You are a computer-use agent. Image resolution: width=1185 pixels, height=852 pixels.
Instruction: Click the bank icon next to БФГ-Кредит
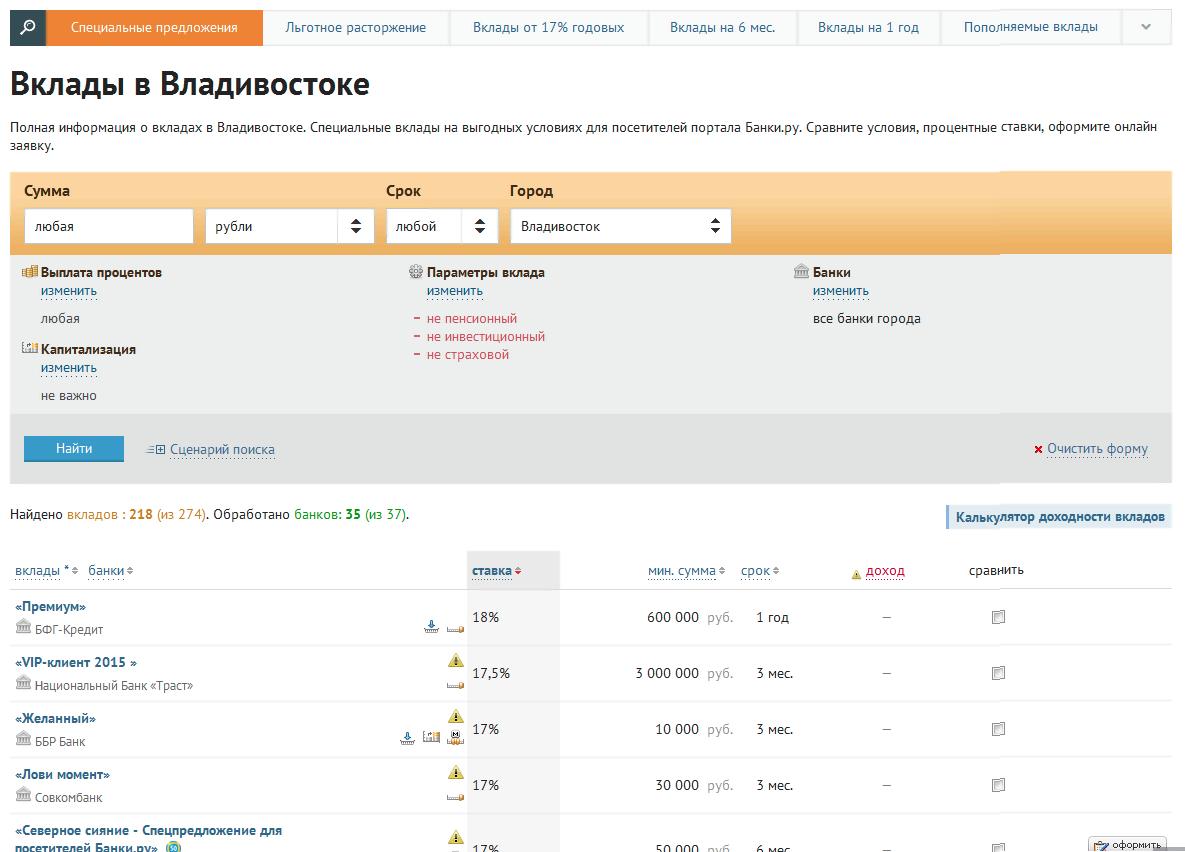23,627
